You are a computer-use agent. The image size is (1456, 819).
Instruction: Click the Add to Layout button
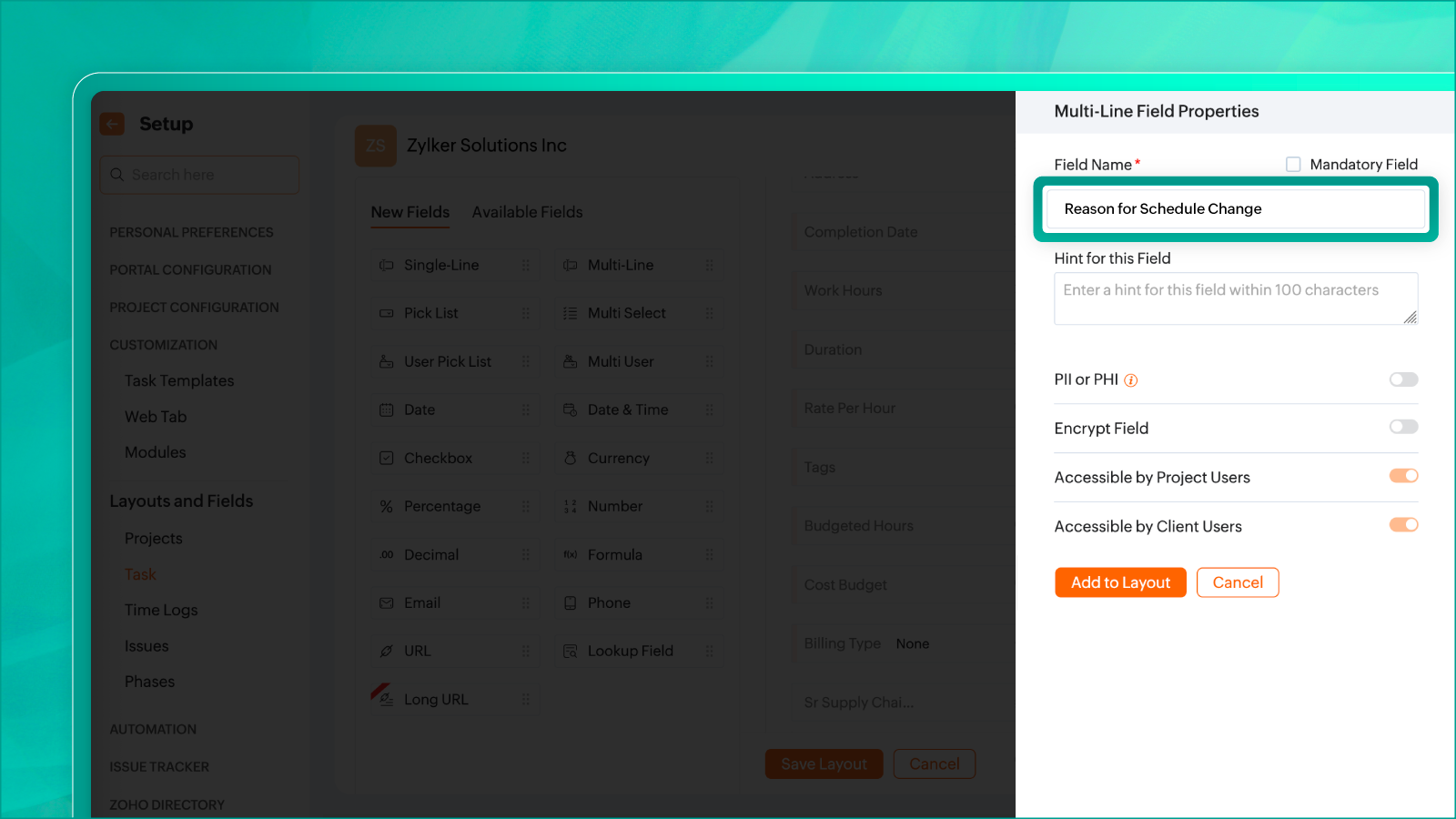pyautogui.click(x=1120, y=582)
